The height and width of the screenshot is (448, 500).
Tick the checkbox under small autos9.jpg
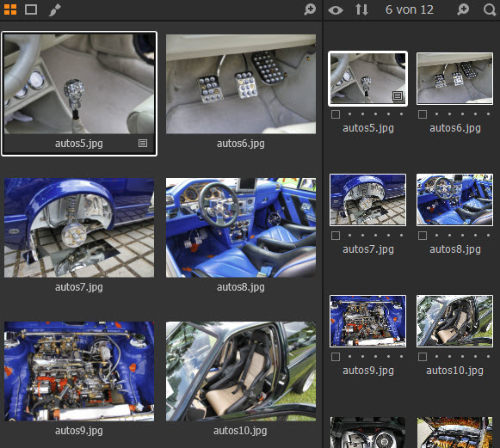(335, 357)
